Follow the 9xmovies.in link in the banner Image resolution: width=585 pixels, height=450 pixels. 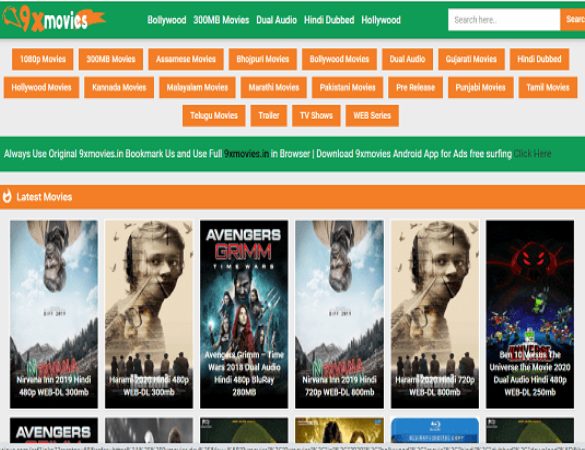(247, 154)
